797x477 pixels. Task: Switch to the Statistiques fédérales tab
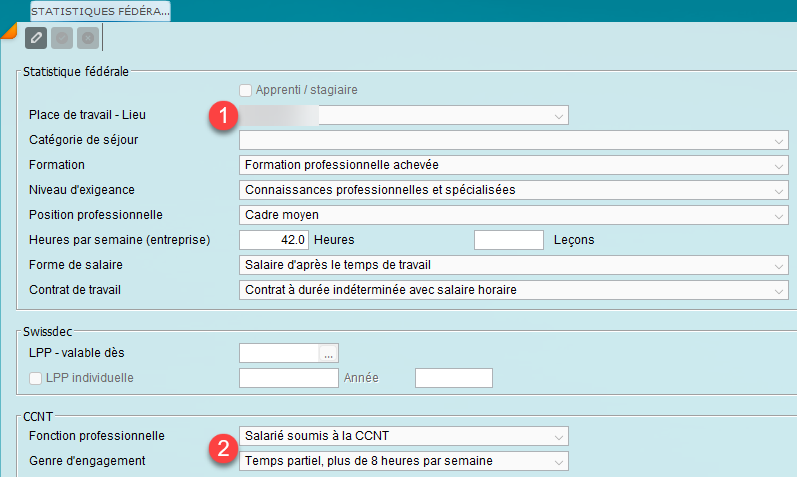click(x=100, y=11)
